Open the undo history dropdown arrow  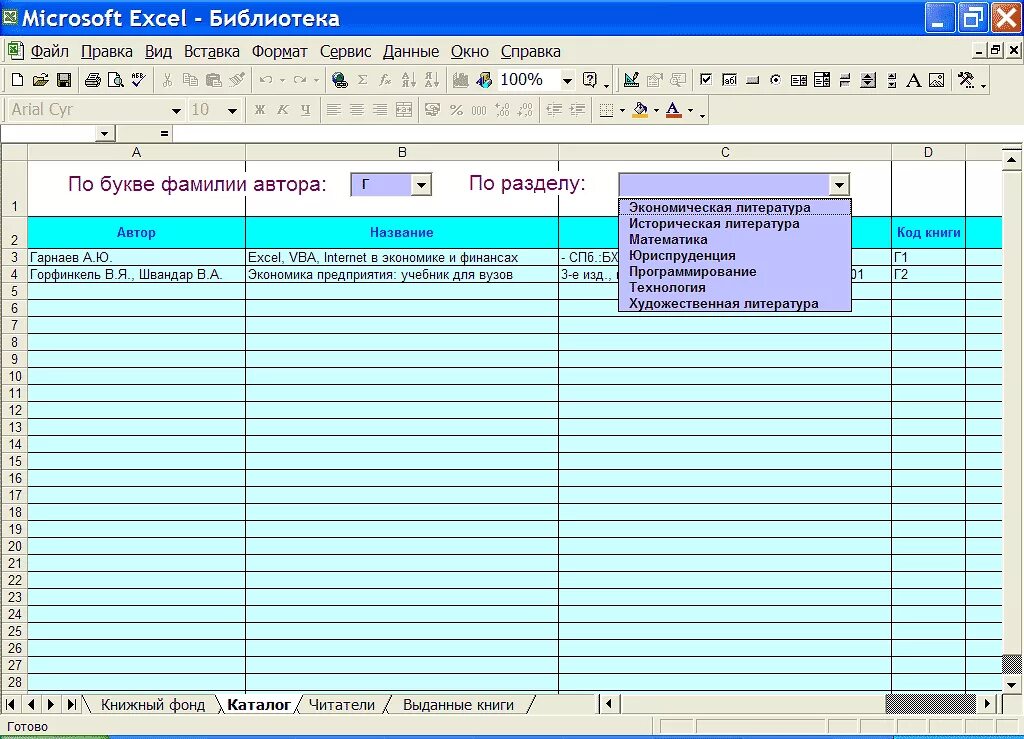282,80
